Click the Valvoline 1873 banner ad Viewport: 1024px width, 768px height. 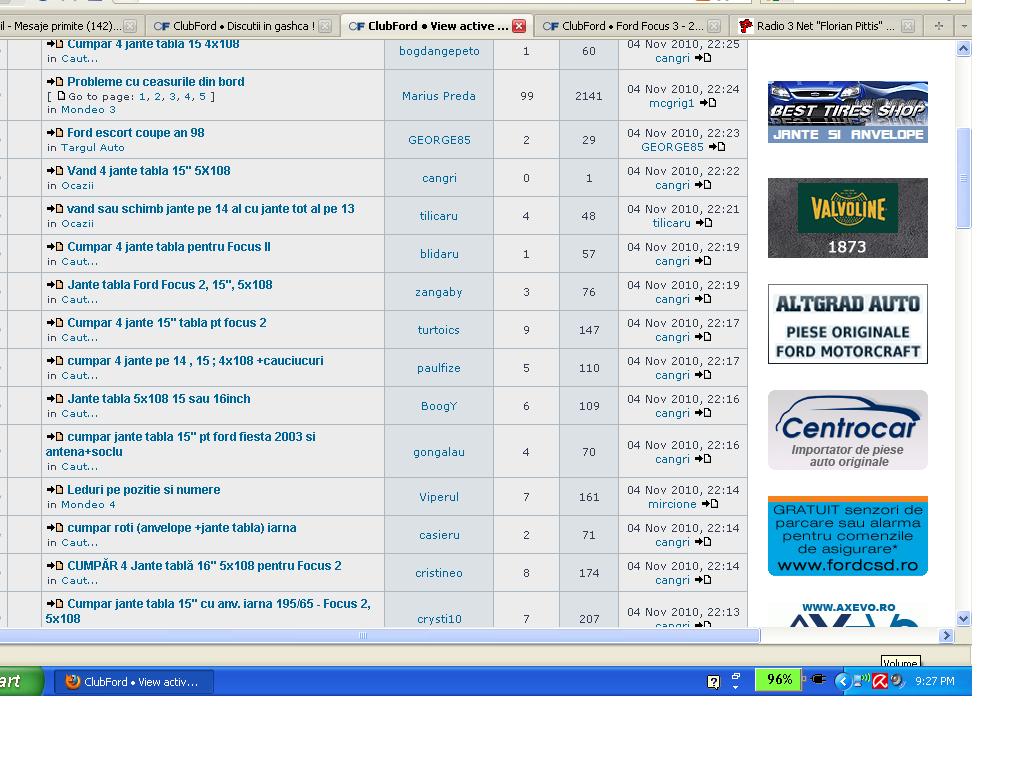847,218
